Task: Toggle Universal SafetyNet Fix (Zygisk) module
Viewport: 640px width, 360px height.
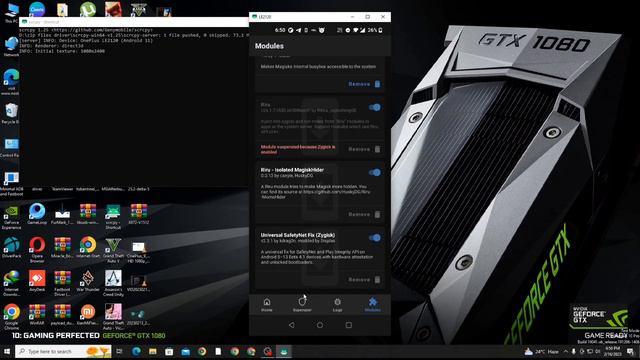Action: pyautogui.click(x=375, y=238)
